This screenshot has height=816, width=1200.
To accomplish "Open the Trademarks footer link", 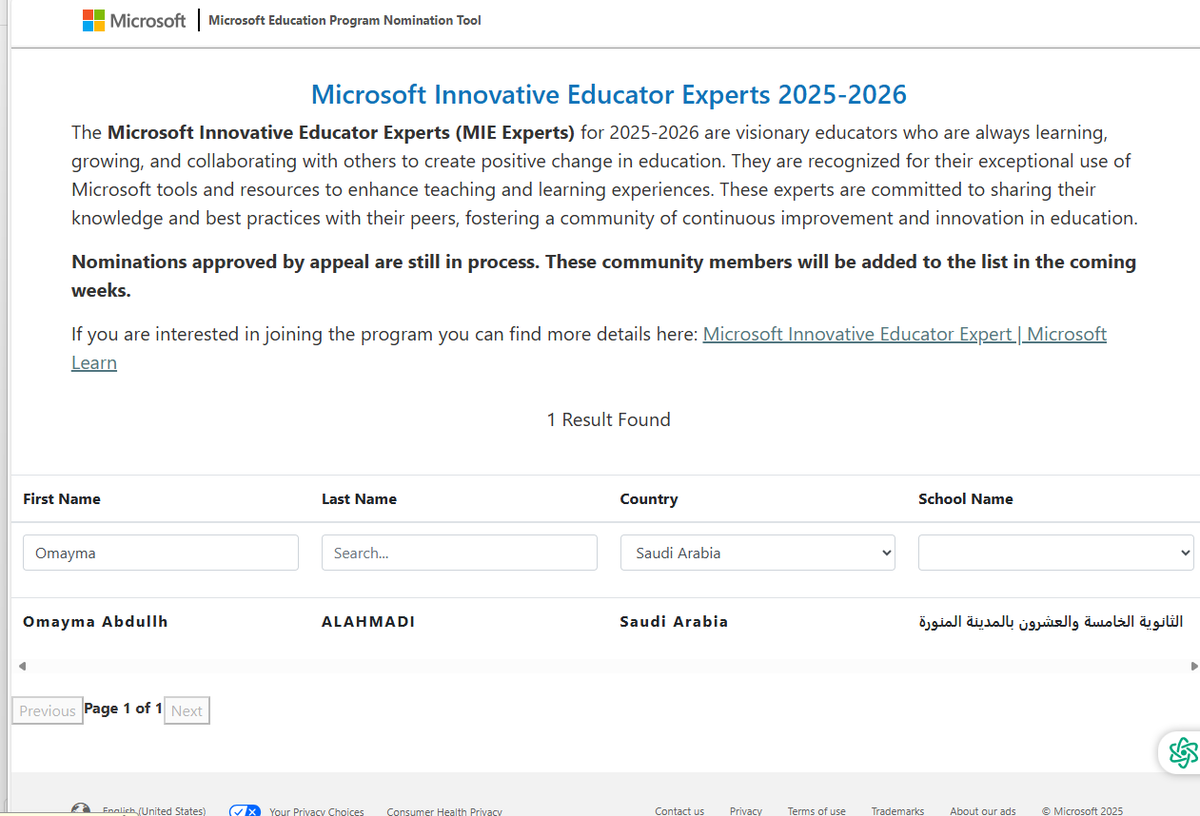I will pyautogui.click(x=898, y=811).
